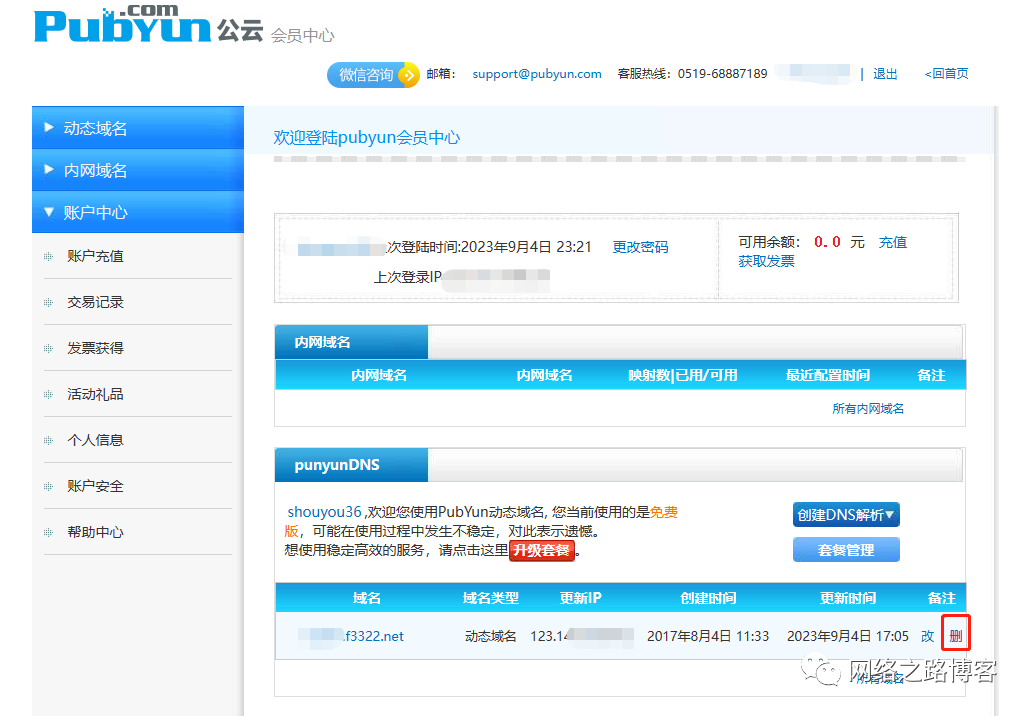Expand the 内网域名 sidebar section
This screenshot has height=716, width=1031.
tap(137, 170)
